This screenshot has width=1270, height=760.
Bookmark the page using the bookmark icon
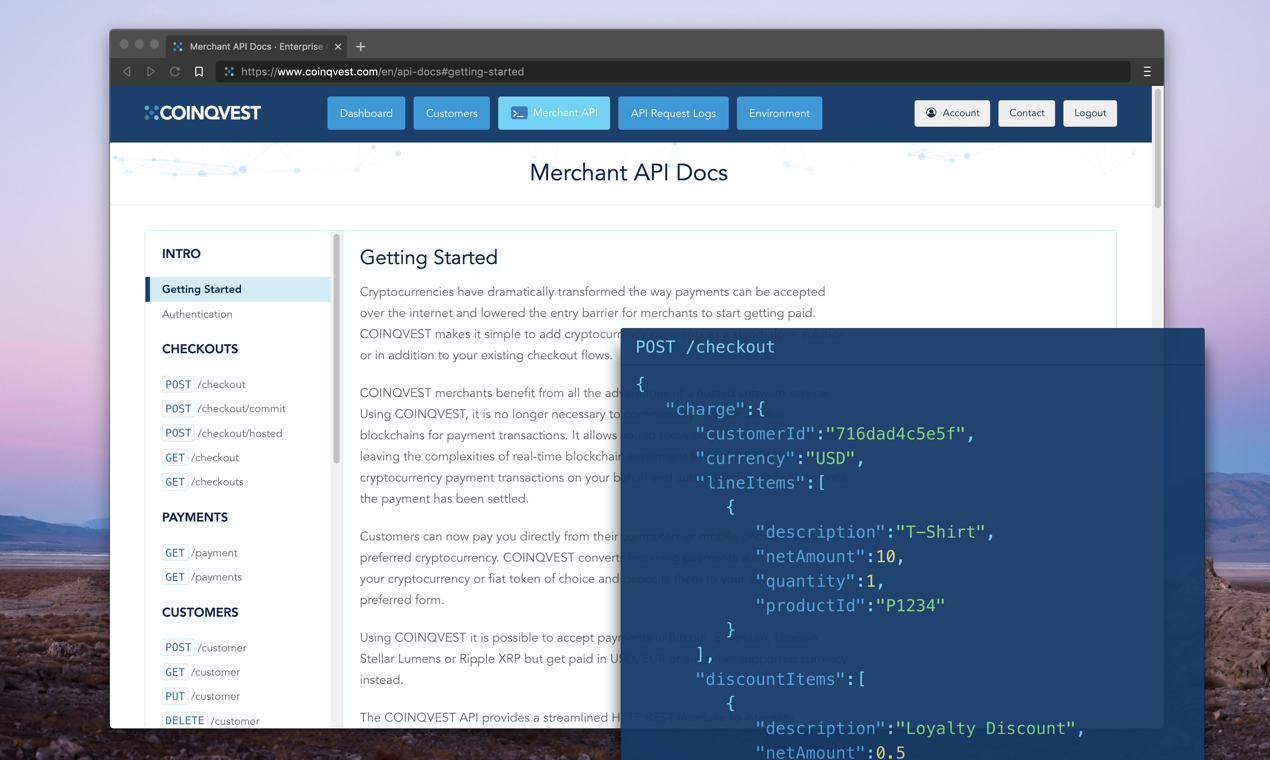click(199, 72)
